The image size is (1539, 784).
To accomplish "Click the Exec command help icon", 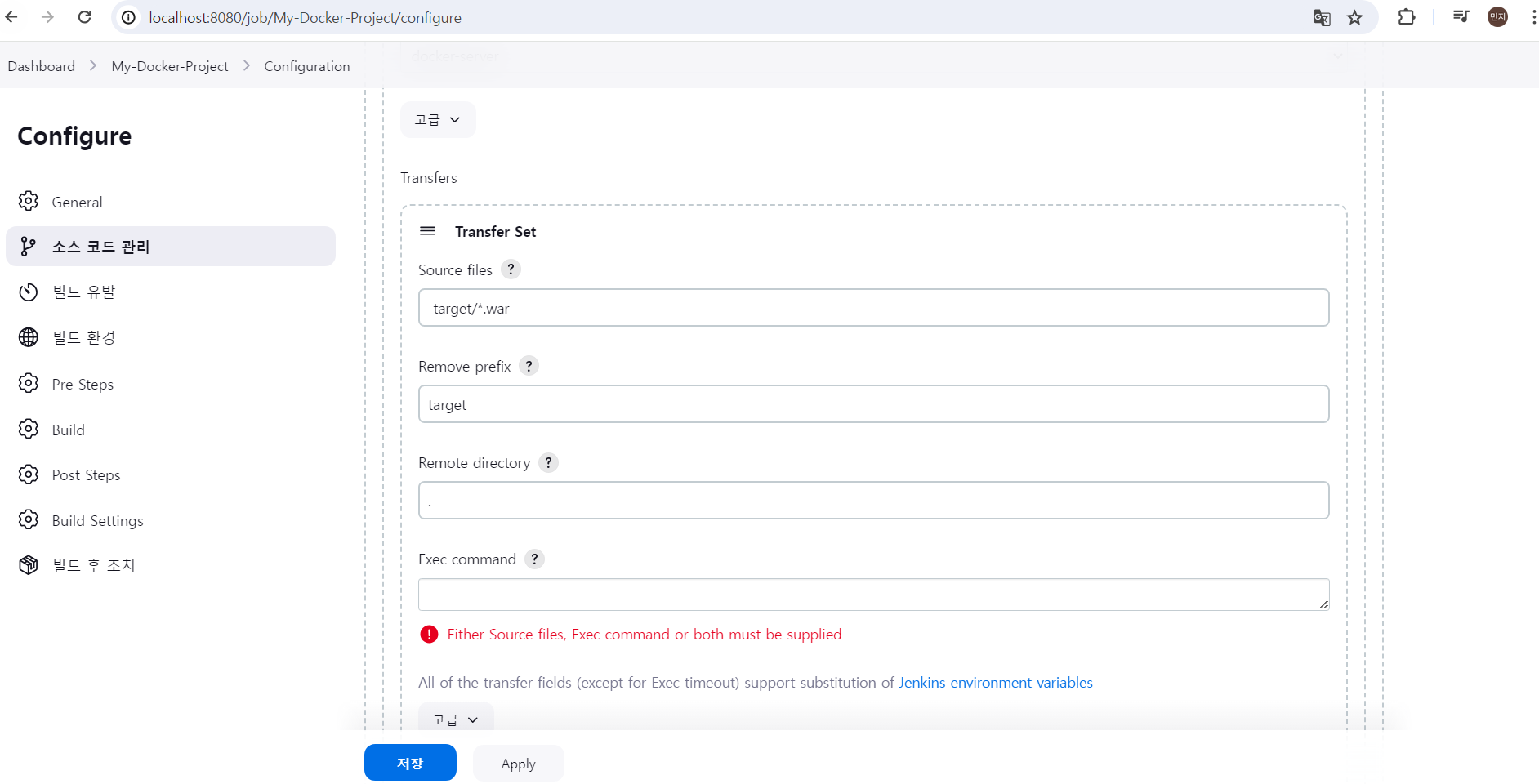I will (534, 559).
